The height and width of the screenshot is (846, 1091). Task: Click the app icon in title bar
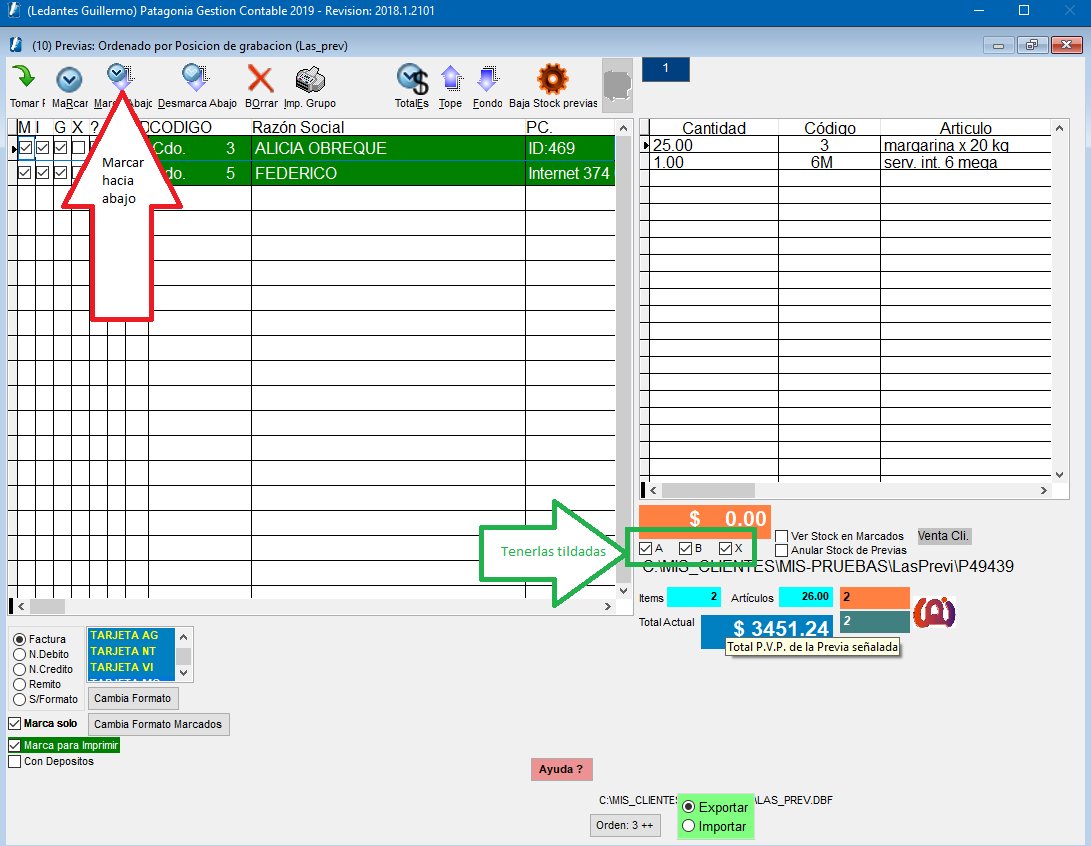point(14,10)
